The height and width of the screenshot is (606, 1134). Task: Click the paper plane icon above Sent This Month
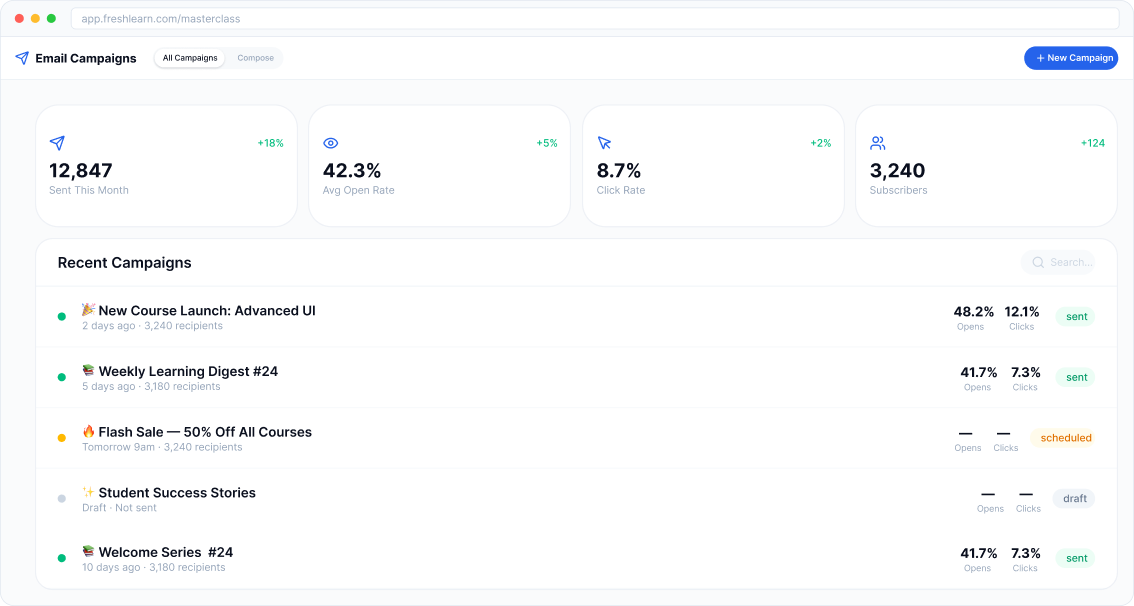click(57, 143)
